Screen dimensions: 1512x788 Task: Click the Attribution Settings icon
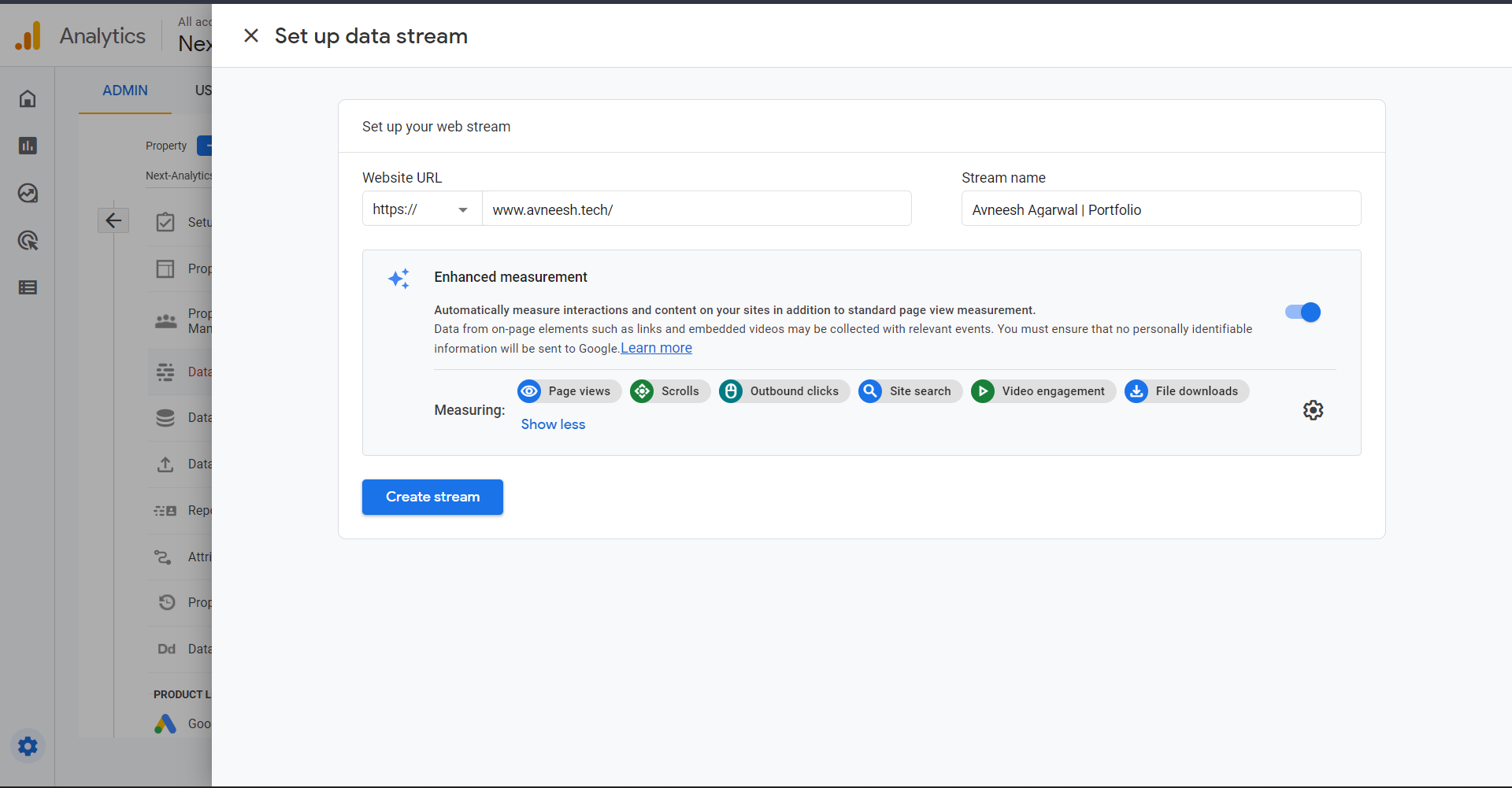coord(163,557)
